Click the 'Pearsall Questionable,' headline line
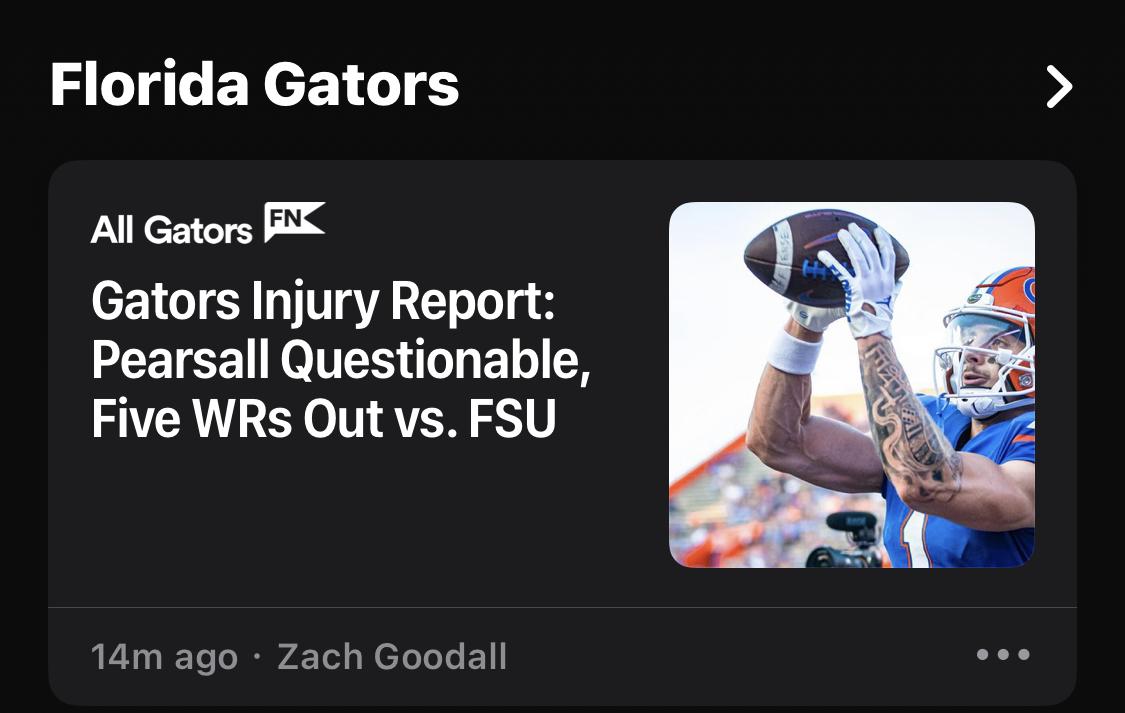The height and width of the screenshot is (713, 1125). [341, 360]
